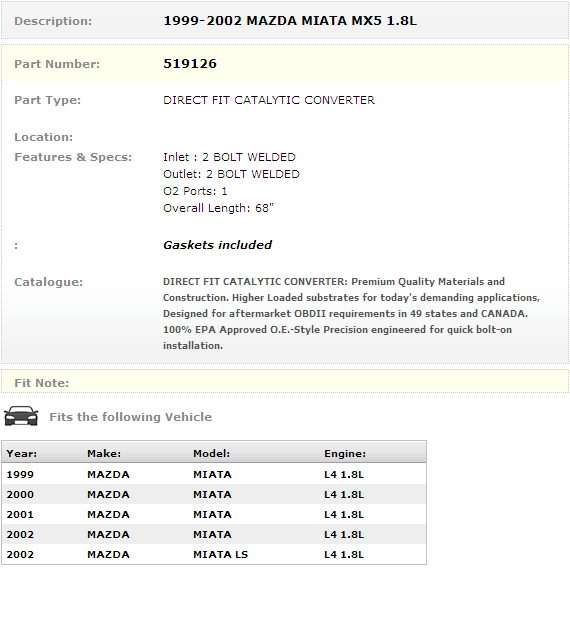Click the O2 Ports: 1 spec line

click(x=195, y=191)
